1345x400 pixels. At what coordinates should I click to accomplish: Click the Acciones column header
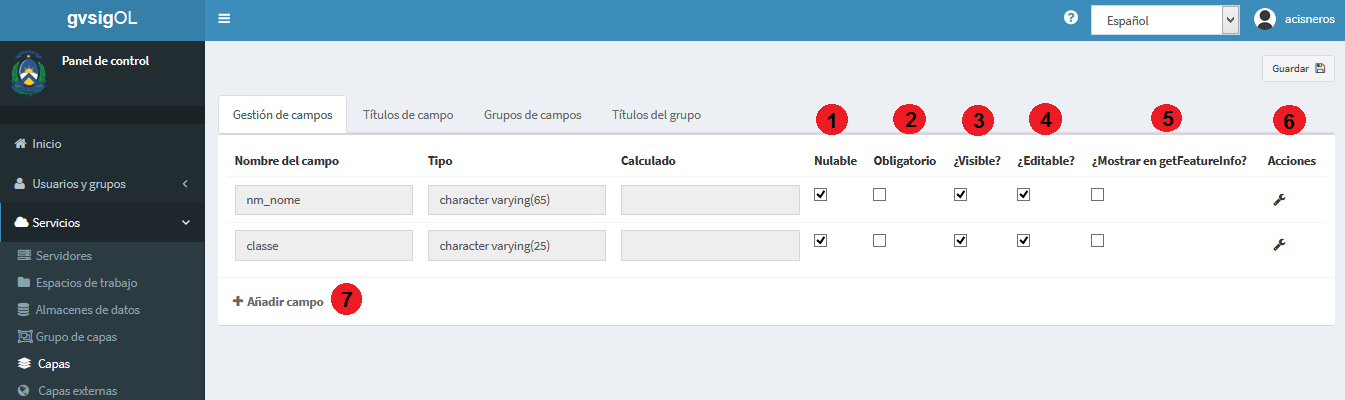[1292, 160]
